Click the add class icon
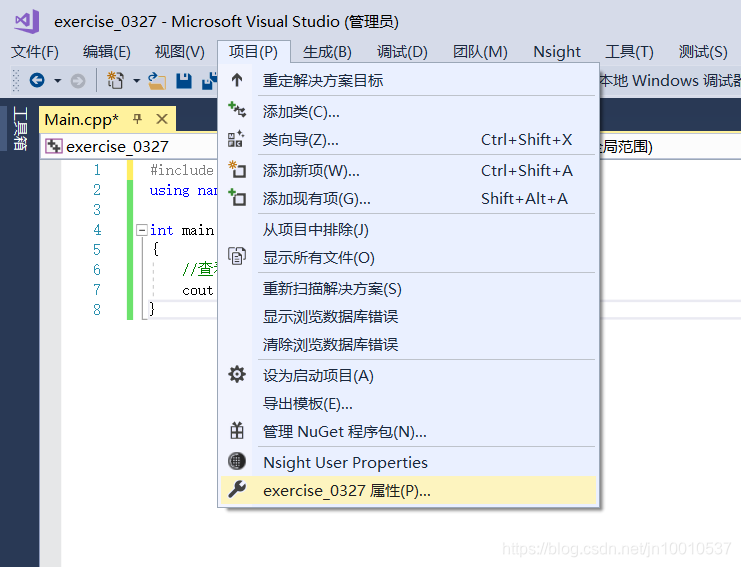 tap(237, 110)
